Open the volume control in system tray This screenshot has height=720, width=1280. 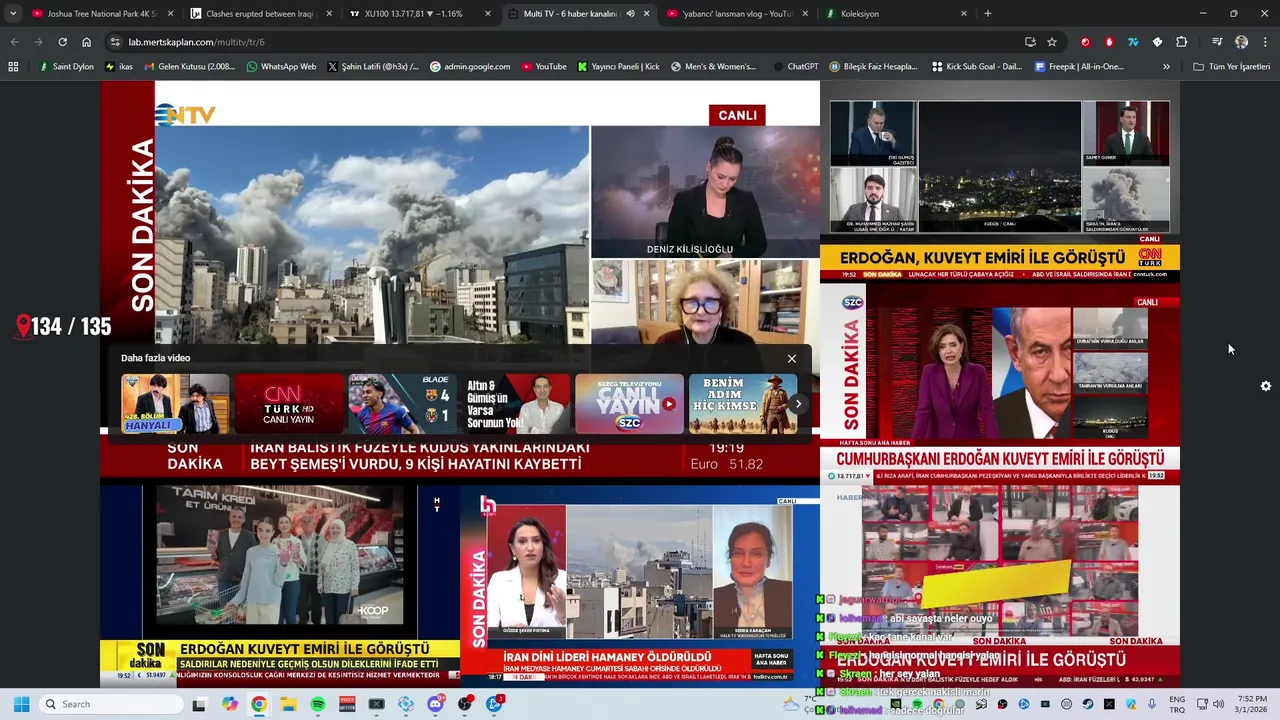click(x=1218, y=704)
